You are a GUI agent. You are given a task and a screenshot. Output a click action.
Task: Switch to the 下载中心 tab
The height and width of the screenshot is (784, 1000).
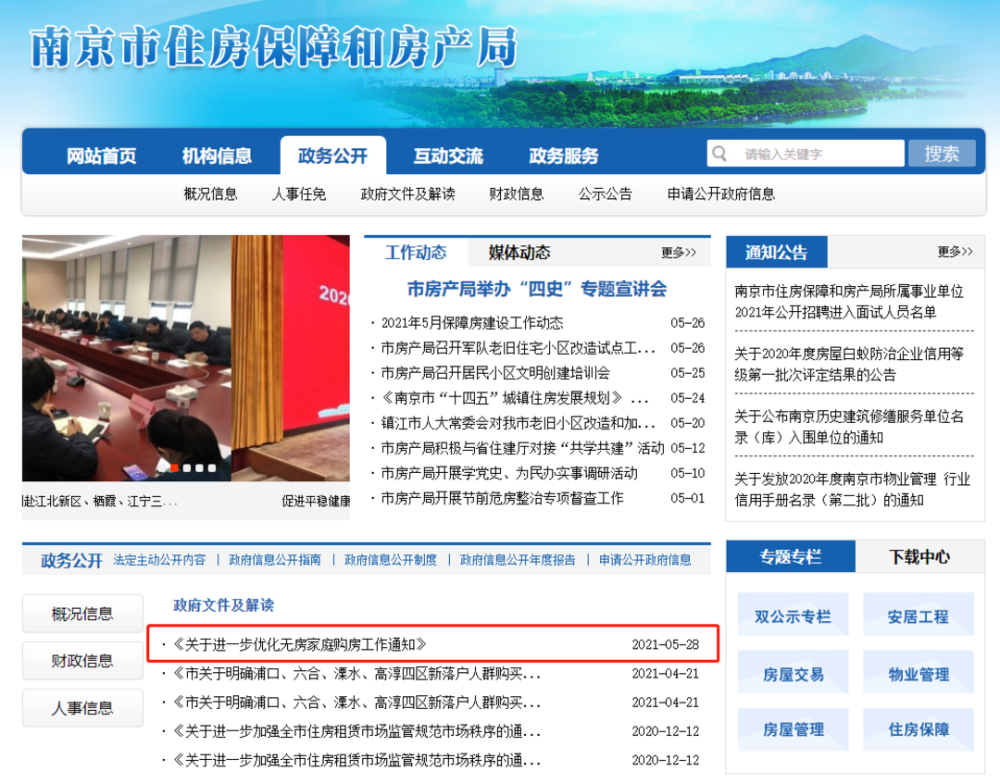(x=920, y=557)
